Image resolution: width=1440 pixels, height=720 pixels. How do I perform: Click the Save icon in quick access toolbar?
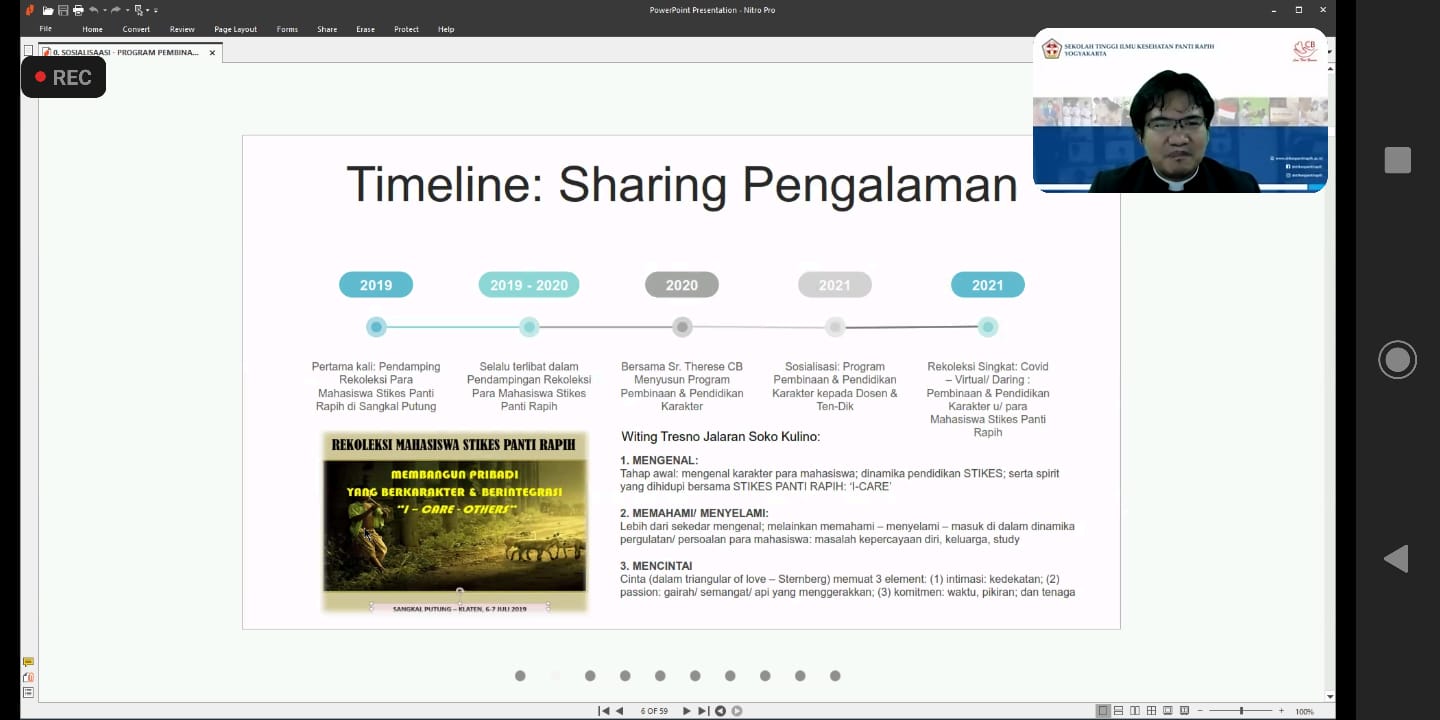[x=63, y=10]
